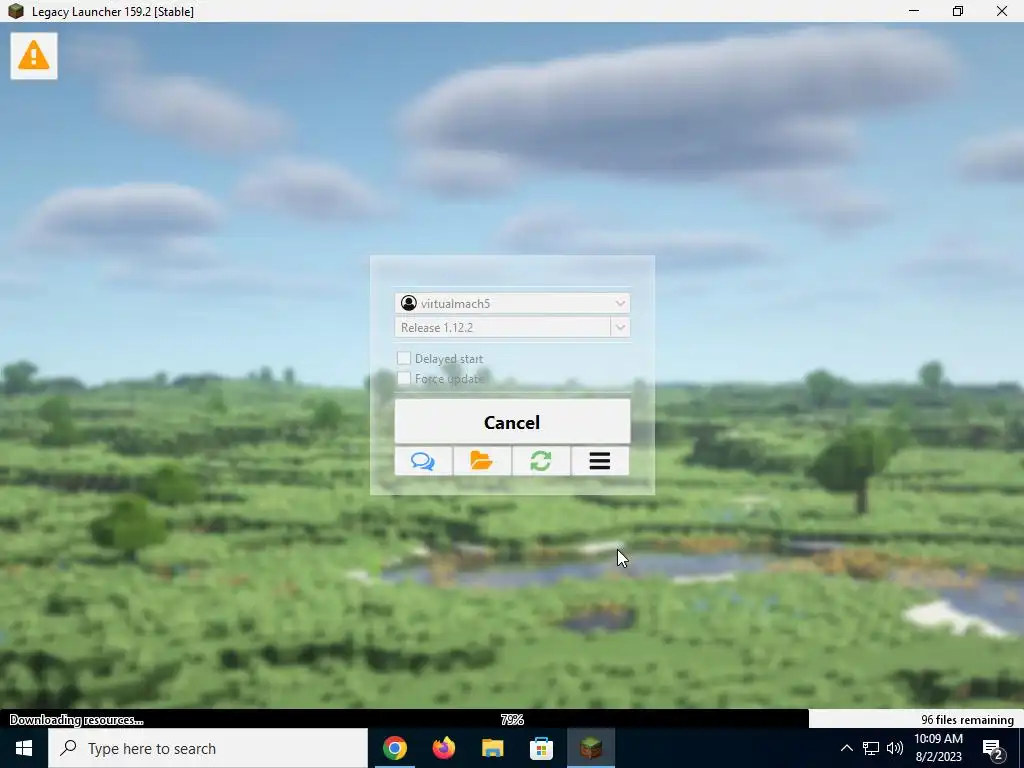Click the Legacy Launcher taskbar icon
The height and width of the screenshot is (768, 1024).
click(590, 748)
